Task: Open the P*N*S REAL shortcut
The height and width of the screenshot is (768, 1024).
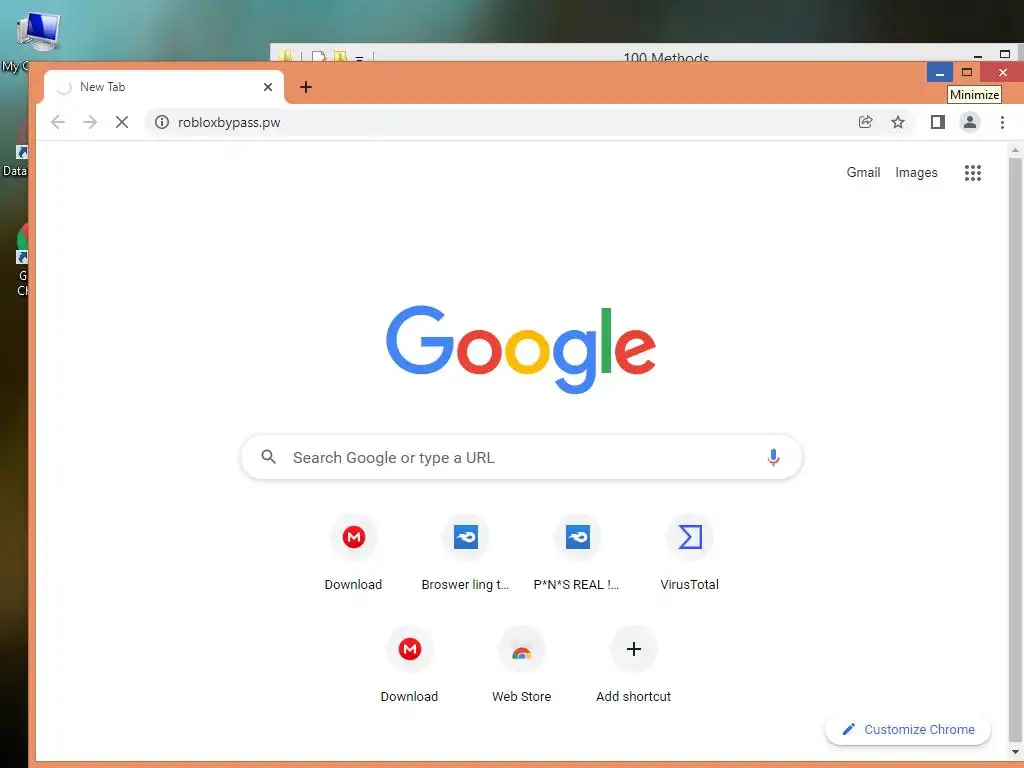Action: pyautogui.click(x=577, y=554)
